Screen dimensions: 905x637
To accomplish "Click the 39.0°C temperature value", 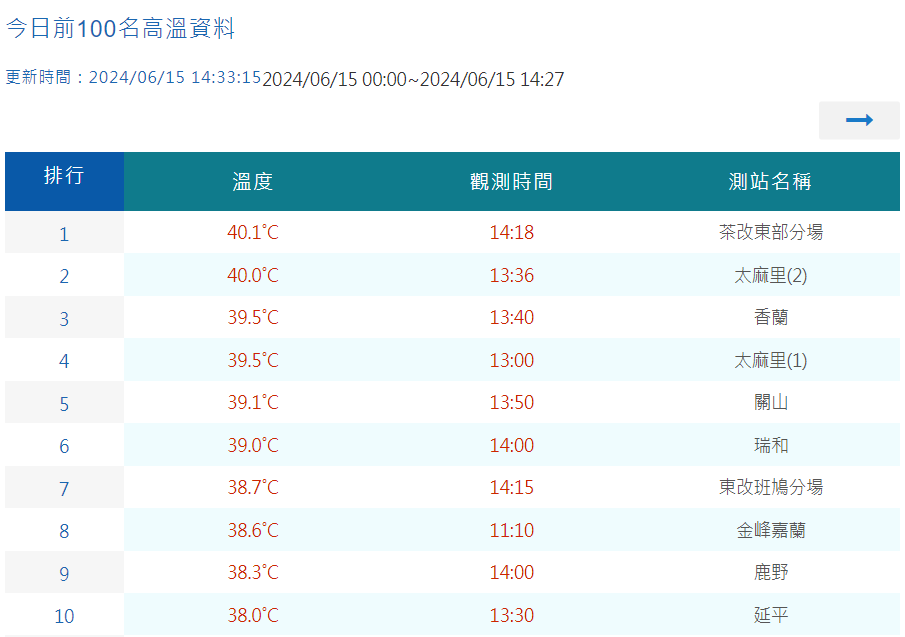I will (x=253, y=445).
